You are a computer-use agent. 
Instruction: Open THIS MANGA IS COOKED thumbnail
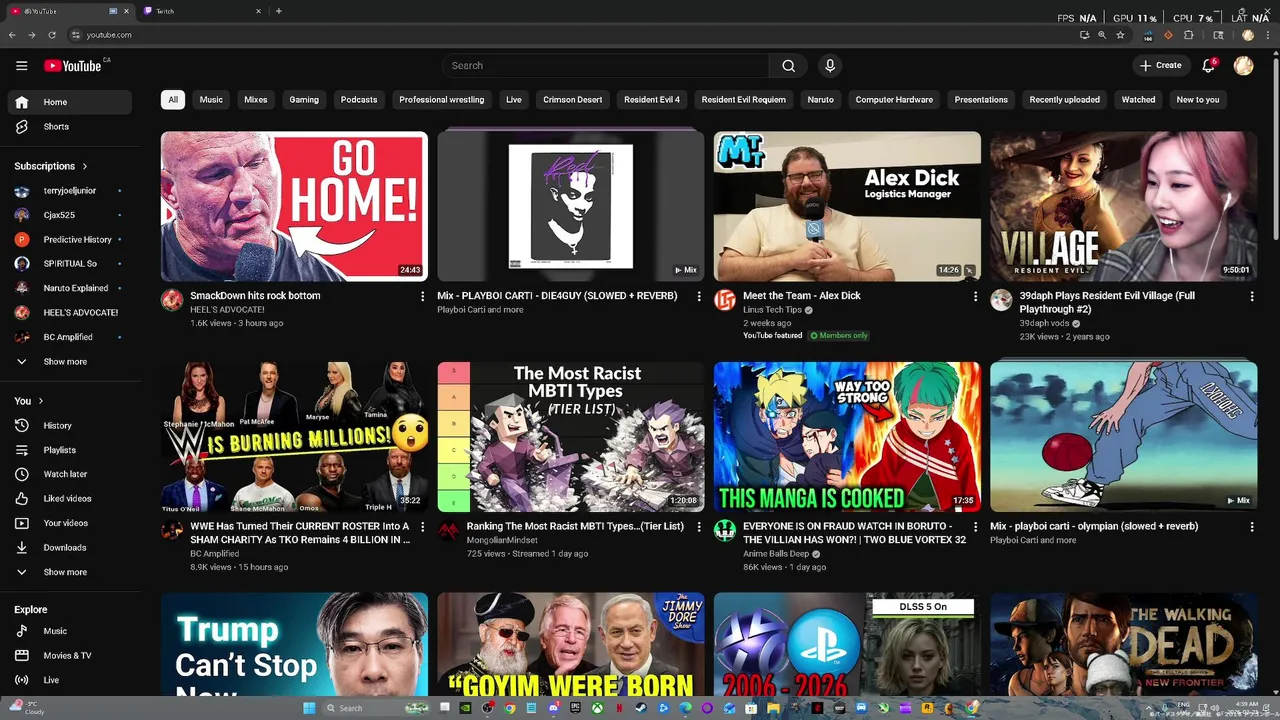coord(847,437)
